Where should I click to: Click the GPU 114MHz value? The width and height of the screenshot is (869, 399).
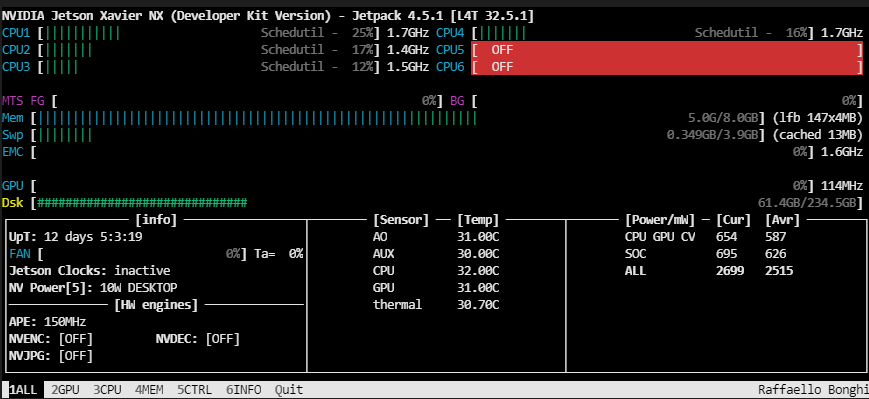[842, 186]
